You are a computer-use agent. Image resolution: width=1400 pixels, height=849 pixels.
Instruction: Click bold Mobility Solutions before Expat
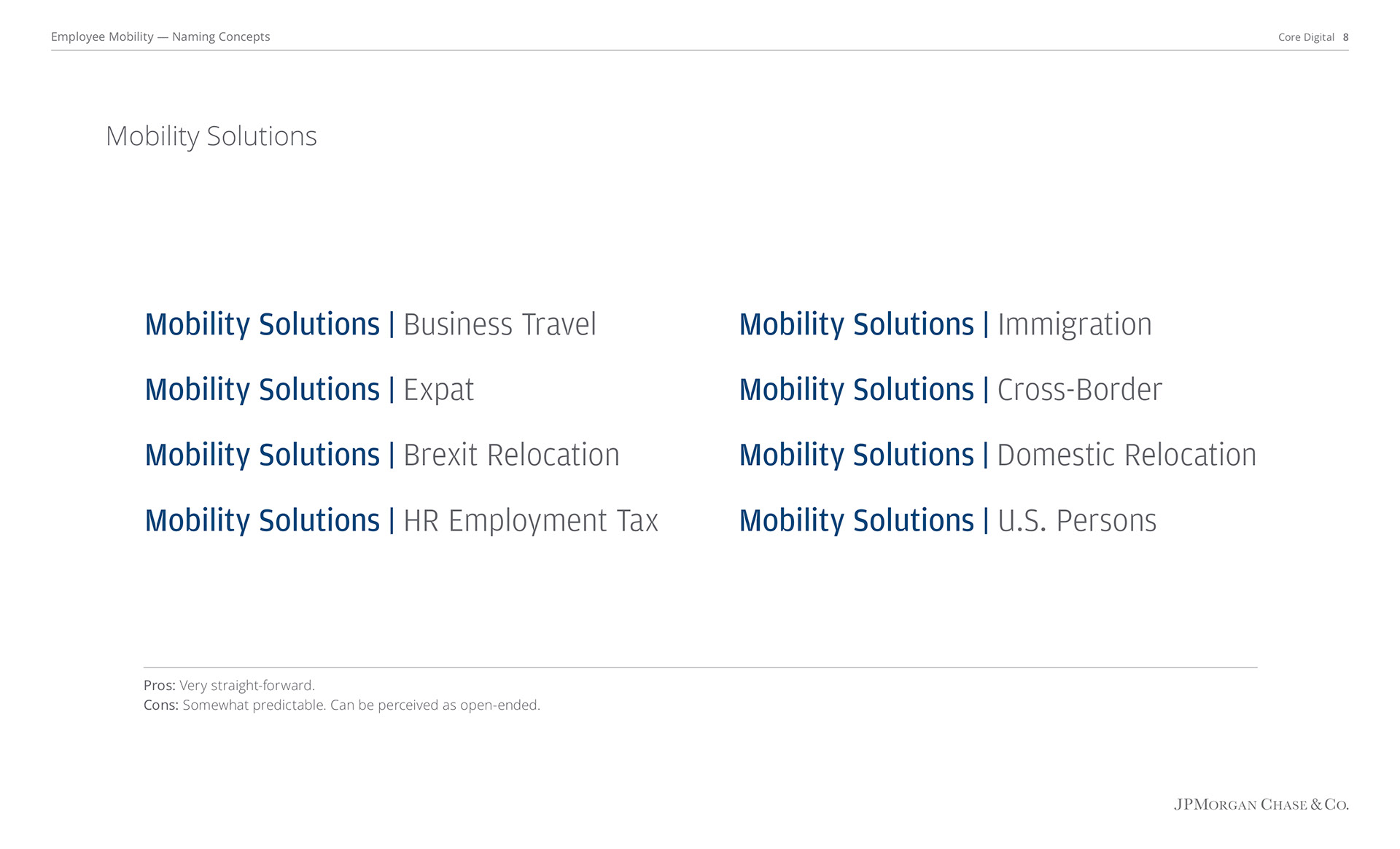(x=262, y=391)
